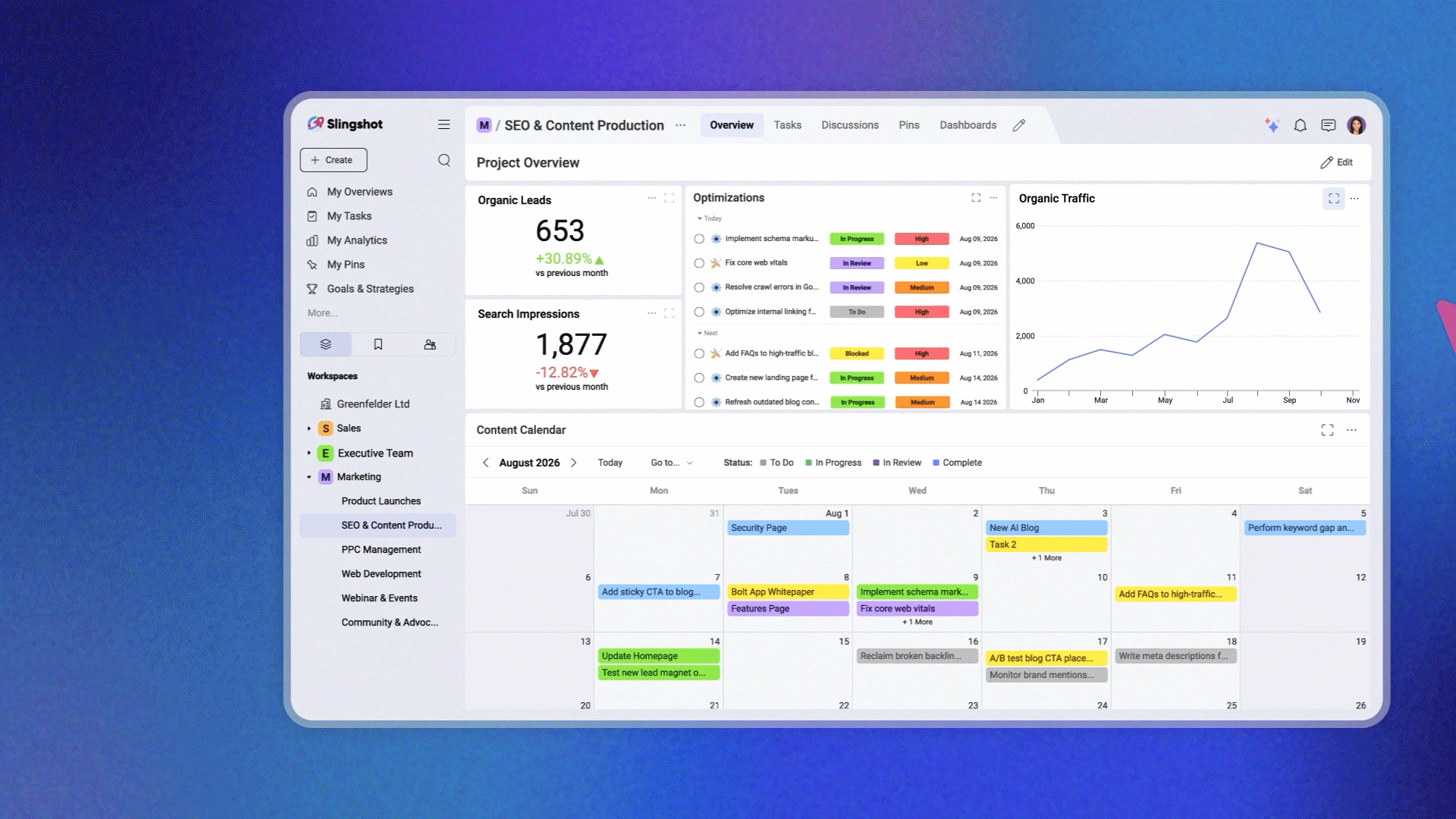
Task: Switch to the Tasks tab
Action: click(x=787, y=125)
